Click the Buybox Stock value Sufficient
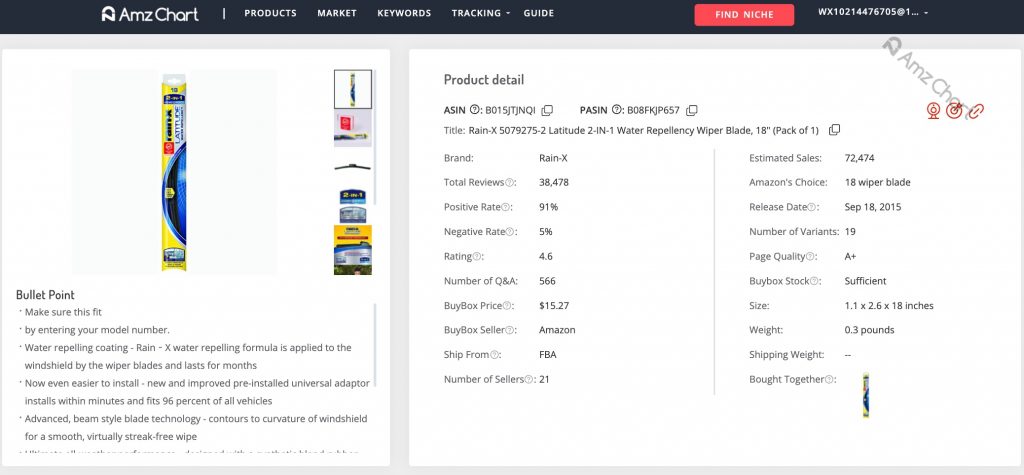The height and width of the screenshot is (475, 1024). pyautogui.click(x=865, y=281)
